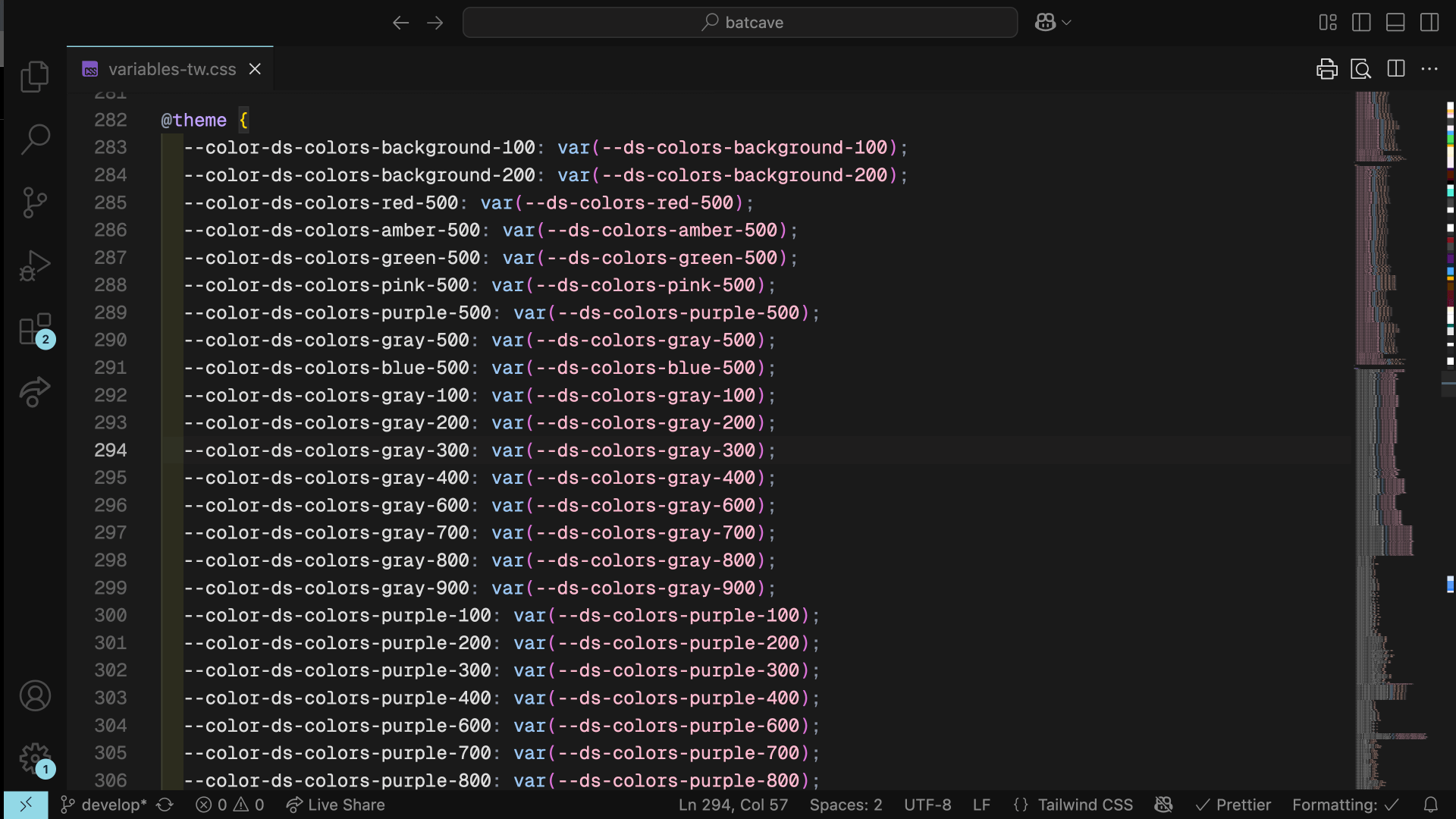Click --color-ds-colors-blue-500 property
Viewport: 1456px width, 819px height.
[327, 368]
